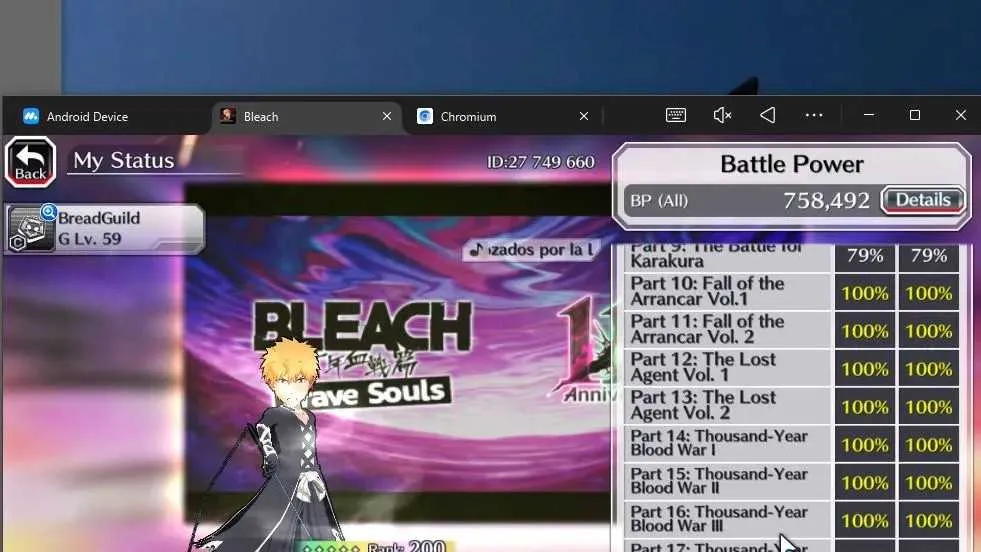The width and height of the screenshot is (981, 552).
Task: Click the Part 15: Thousand-Year Blood War II row
Action: [x=791, y=481]
